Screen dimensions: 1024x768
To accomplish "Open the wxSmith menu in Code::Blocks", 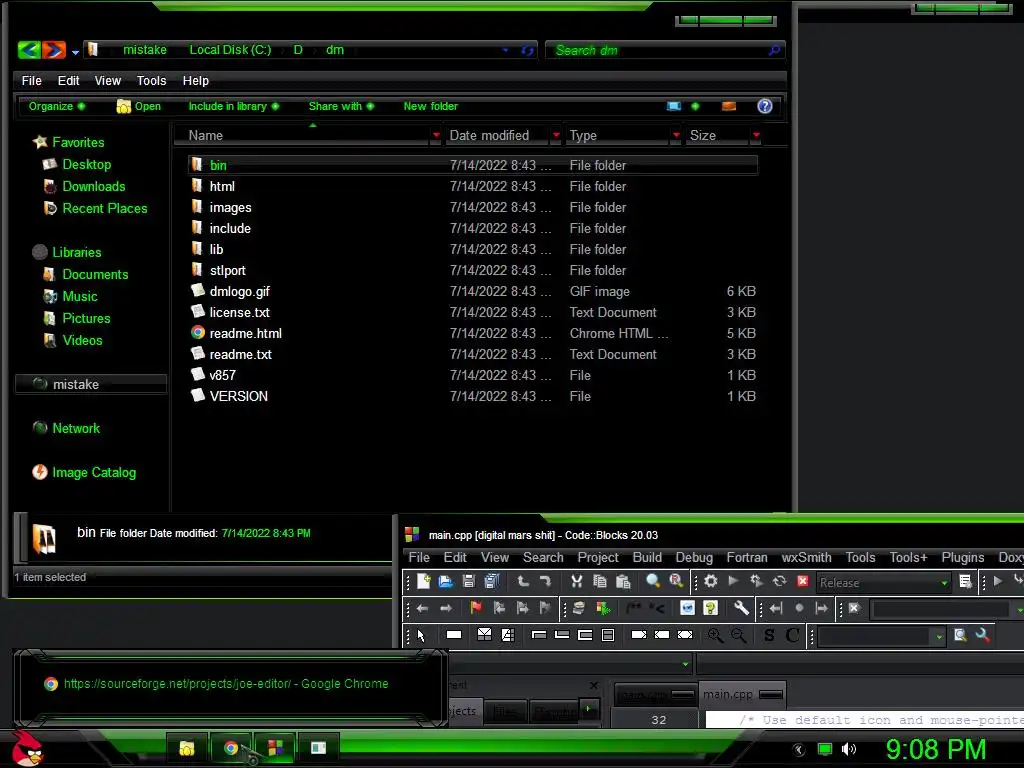I will (807, 557).
